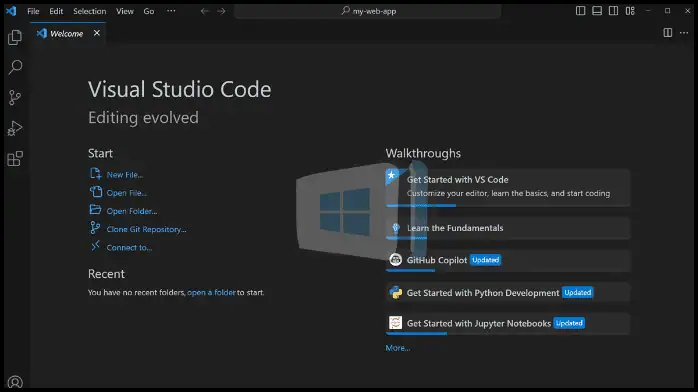
Task: Click the Open Folder... link
Action: (132, 211)
